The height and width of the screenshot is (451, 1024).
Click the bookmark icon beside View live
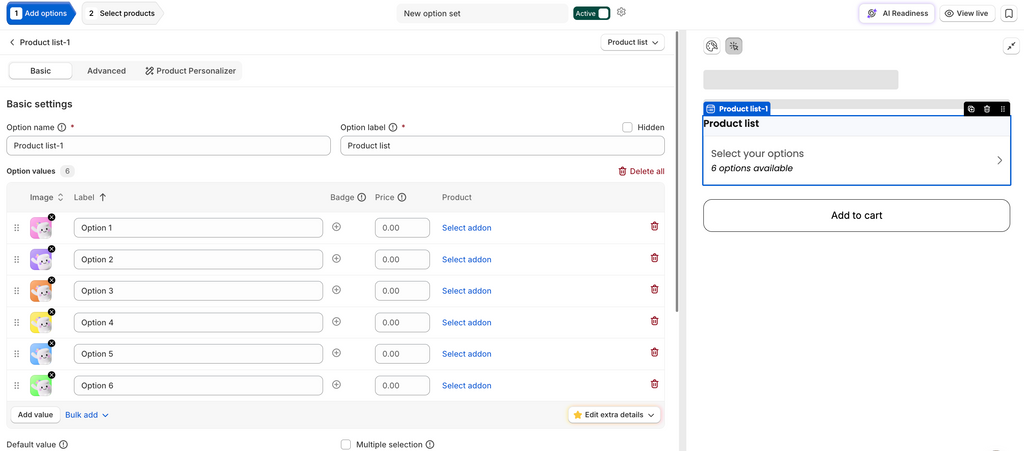[x=1008, y=13]
